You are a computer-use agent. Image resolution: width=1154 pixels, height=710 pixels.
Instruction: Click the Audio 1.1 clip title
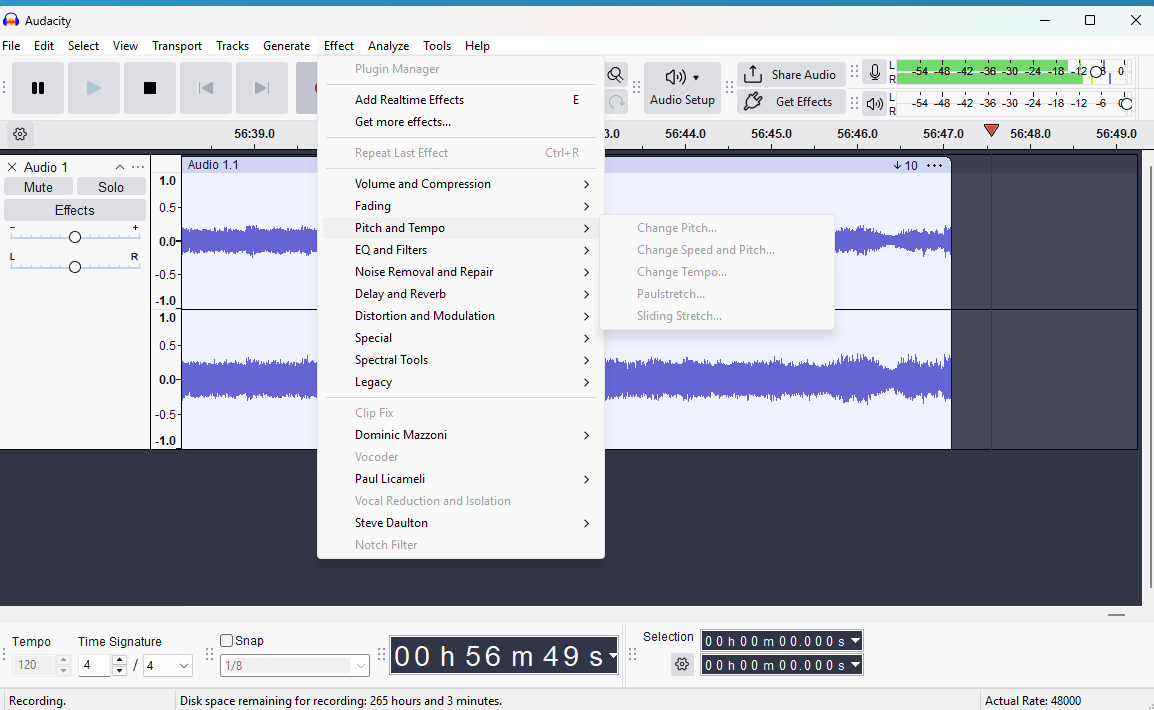213,165
